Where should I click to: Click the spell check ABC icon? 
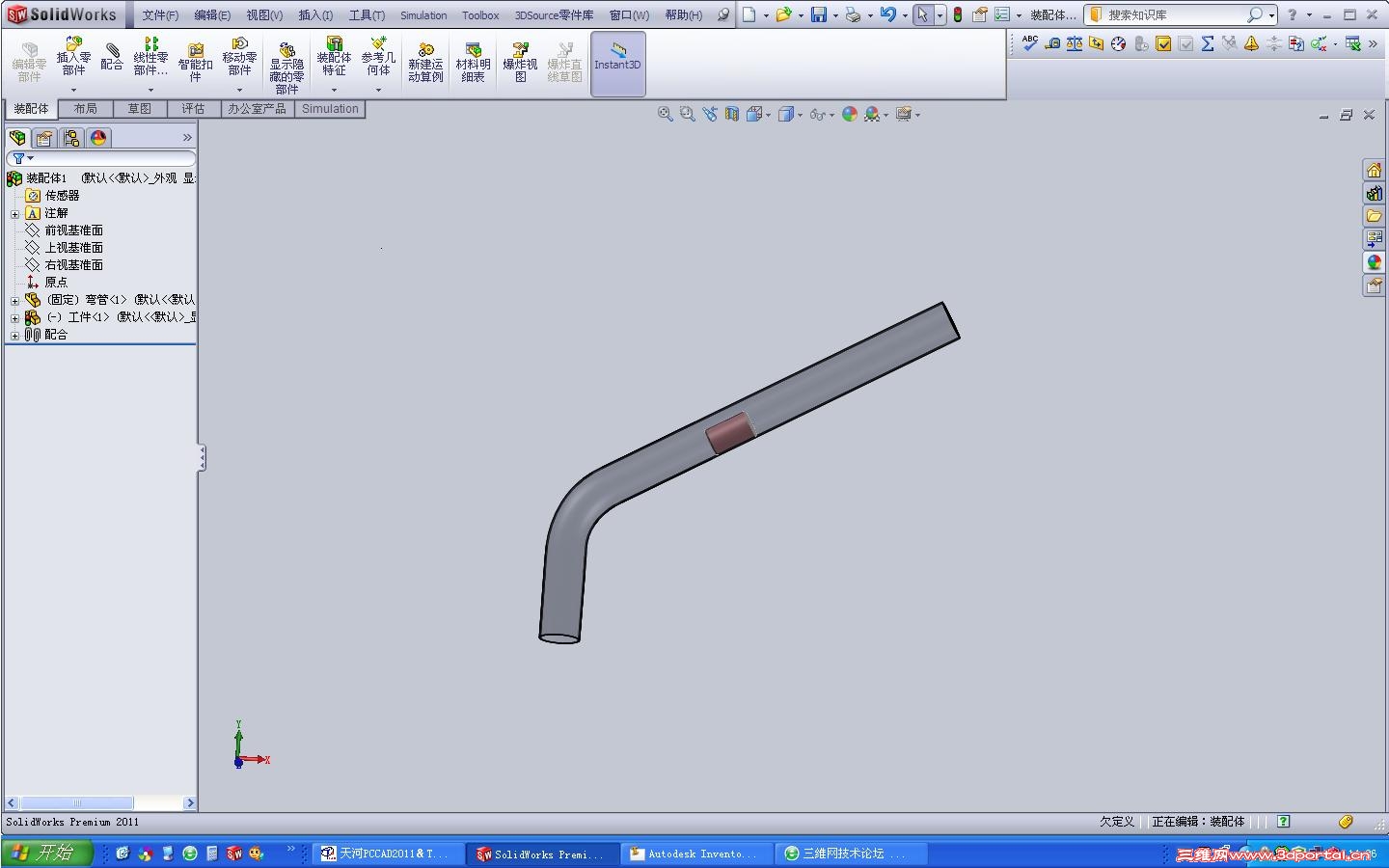click(x=1030, y=43)
